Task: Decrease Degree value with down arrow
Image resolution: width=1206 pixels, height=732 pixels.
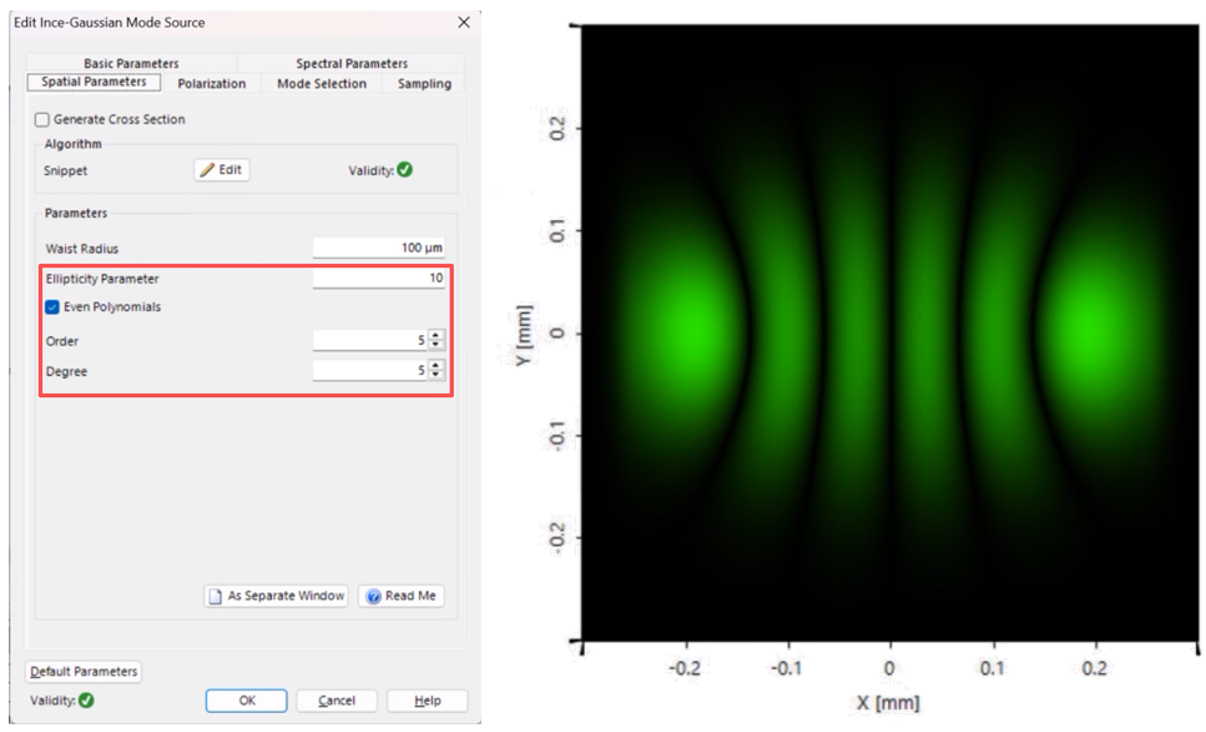Action: click(x=435, y=376)
